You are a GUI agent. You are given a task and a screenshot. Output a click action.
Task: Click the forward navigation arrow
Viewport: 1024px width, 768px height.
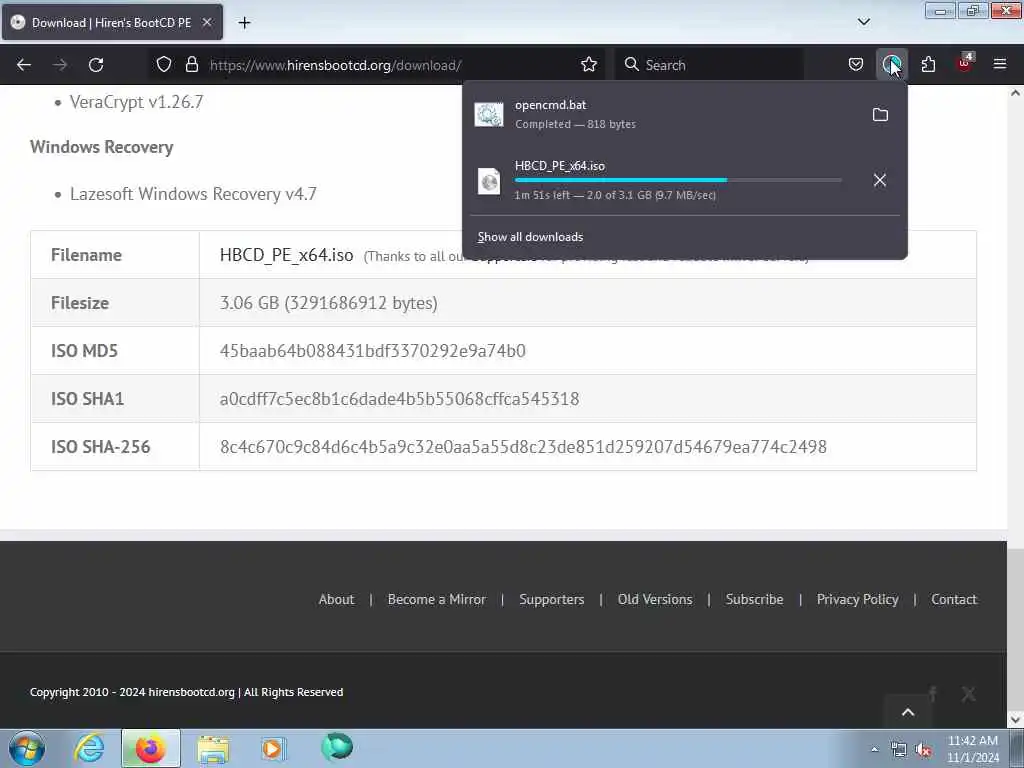[x=60, y=65]
